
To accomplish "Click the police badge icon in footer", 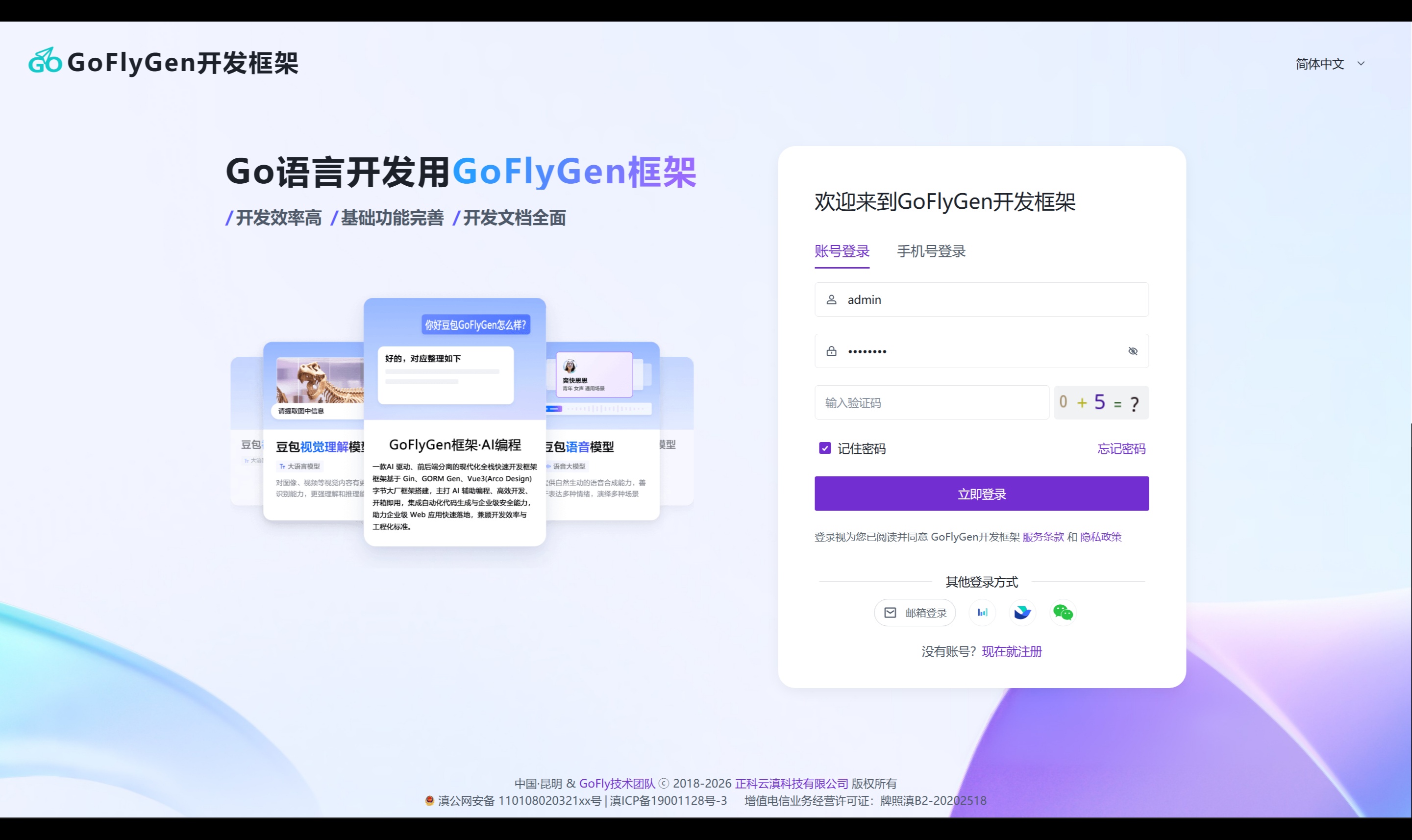I will 429,800.
